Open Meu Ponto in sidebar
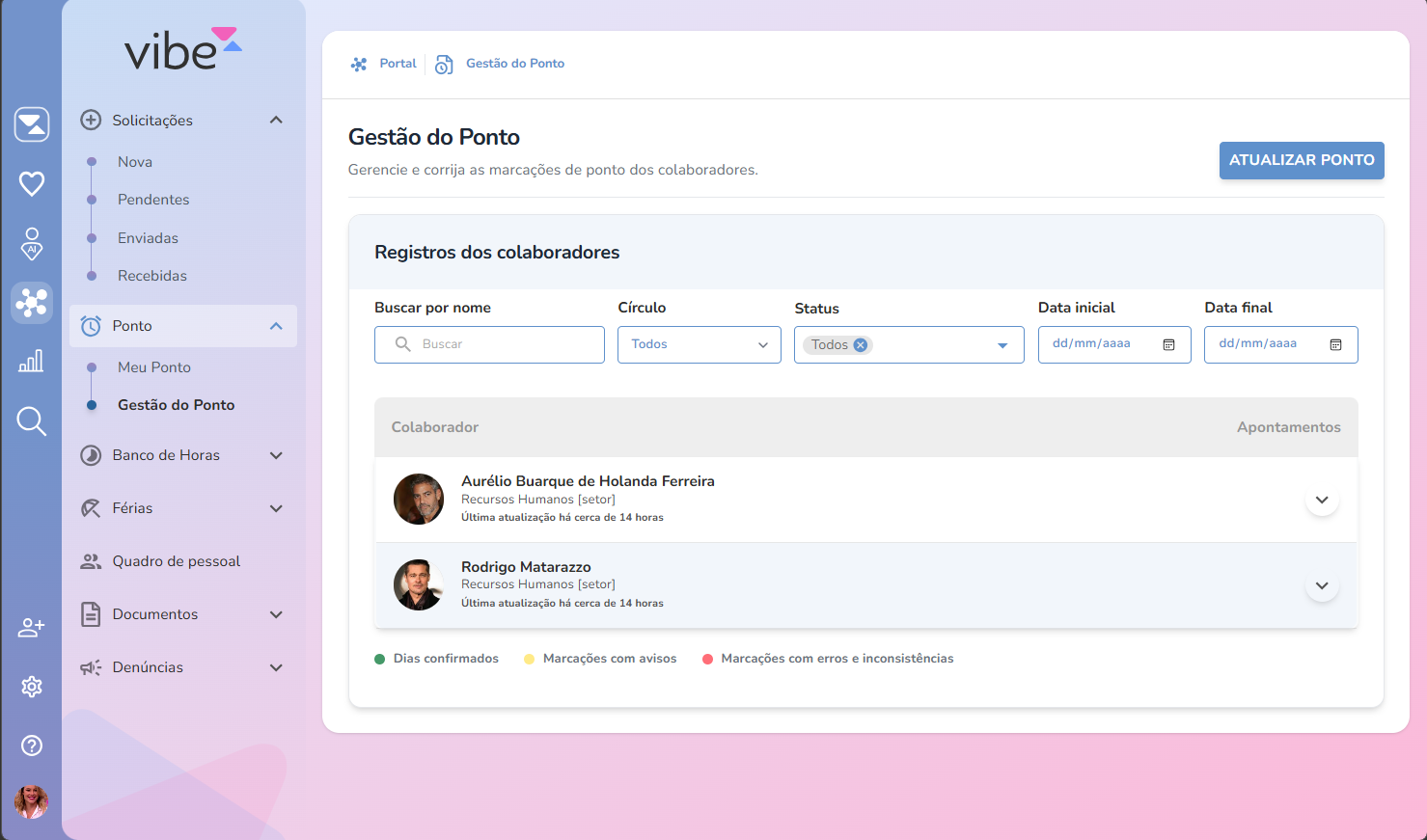This screenshot has height=840, width=1427. coord(154,367)
